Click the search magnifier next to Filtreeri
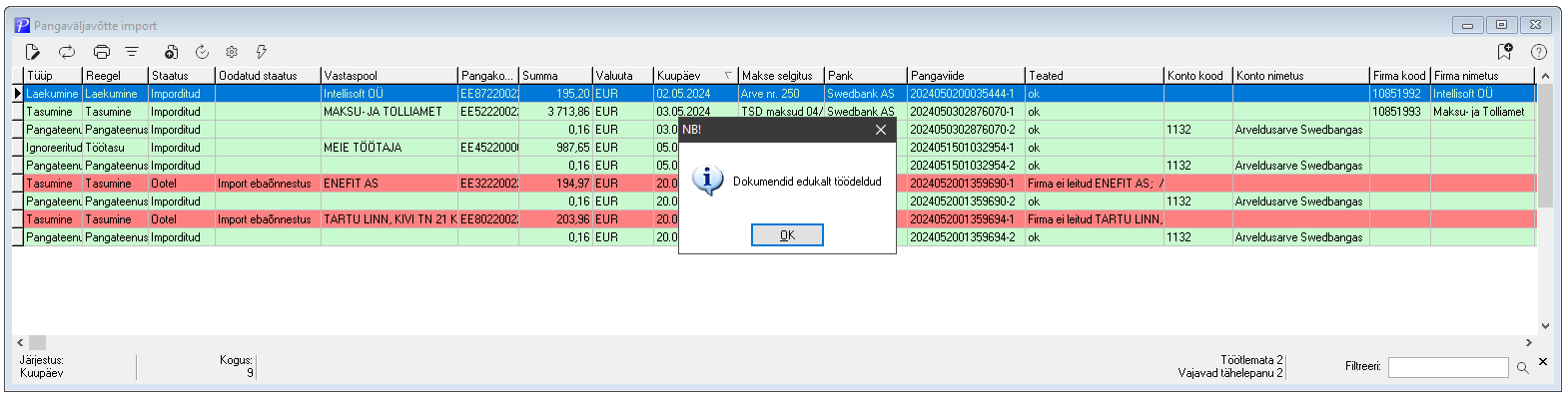This screenshot has height=397, width=1568. 1523,368
